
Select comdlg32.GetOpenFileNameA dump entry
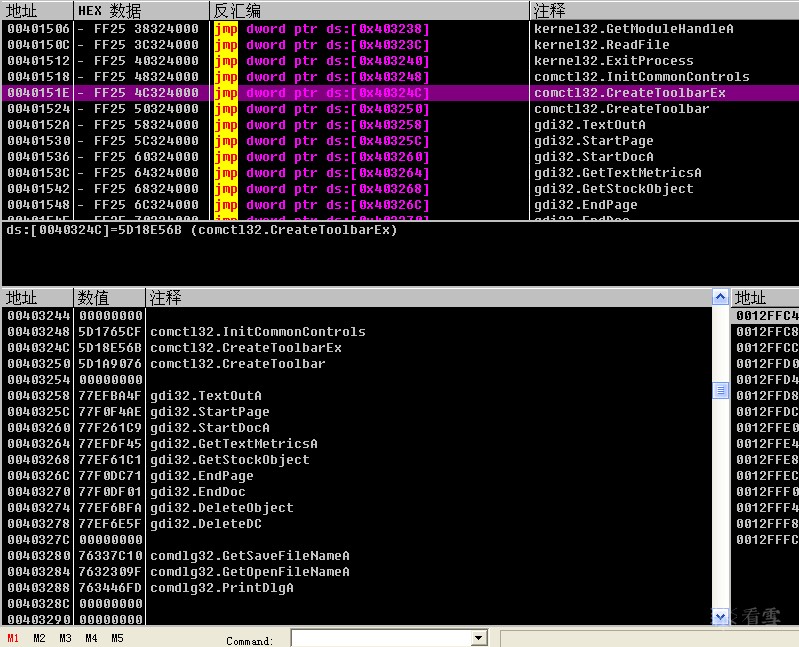click(x=250, y=572)
